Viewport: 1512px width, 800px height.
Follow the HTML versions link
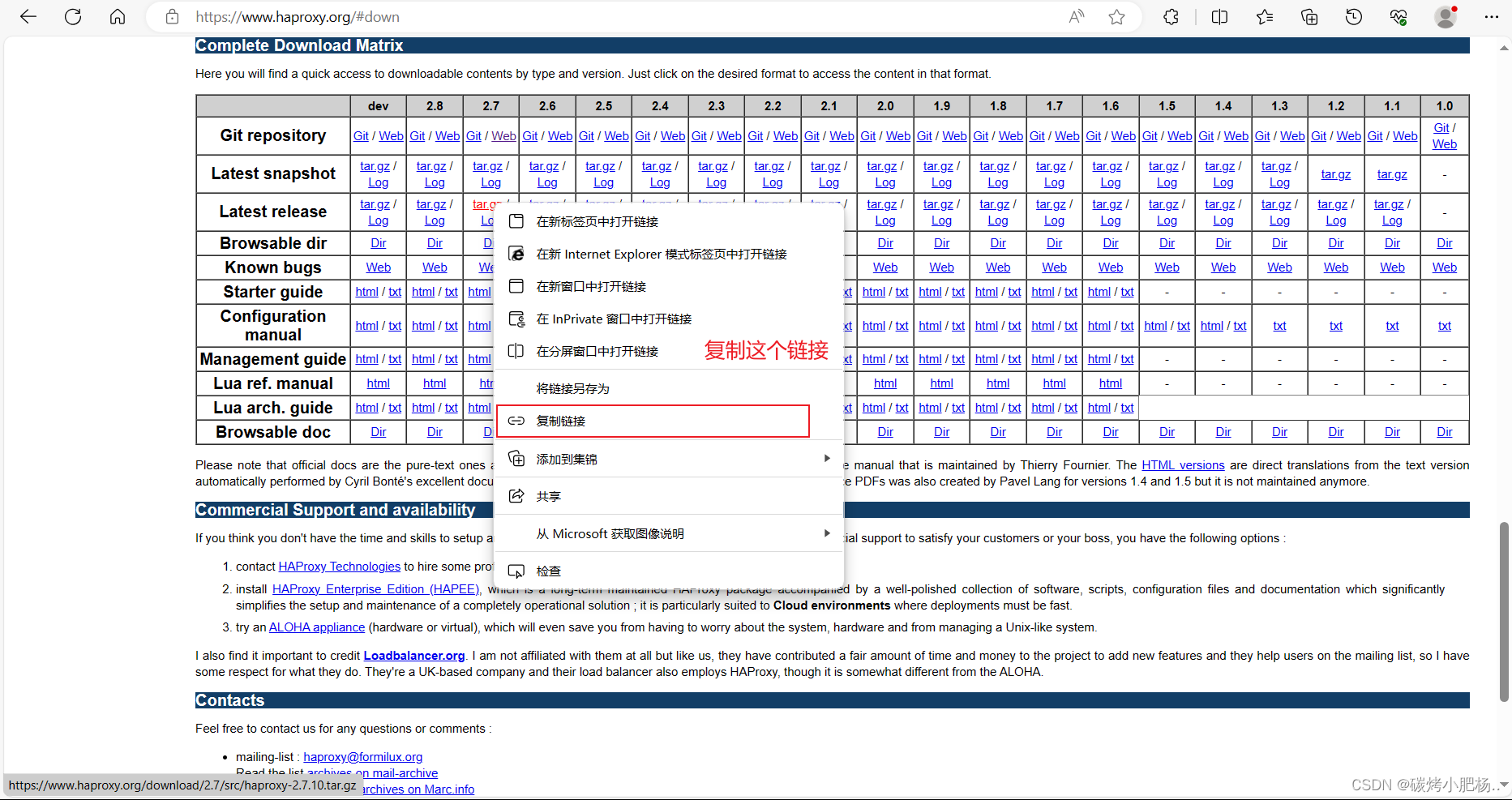point(1183,464)
